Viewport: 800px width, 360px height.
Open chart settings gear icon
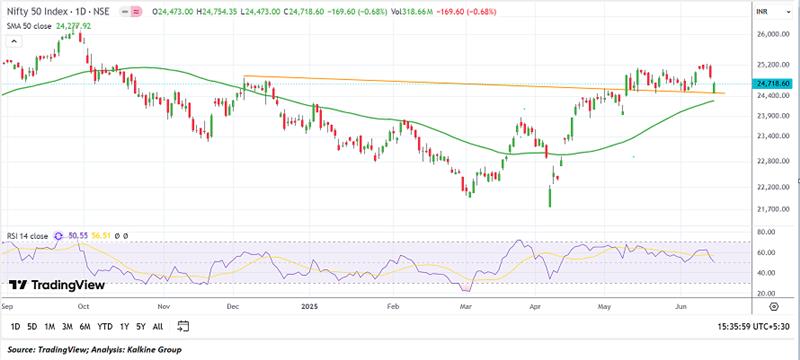[x=774, y=306]
